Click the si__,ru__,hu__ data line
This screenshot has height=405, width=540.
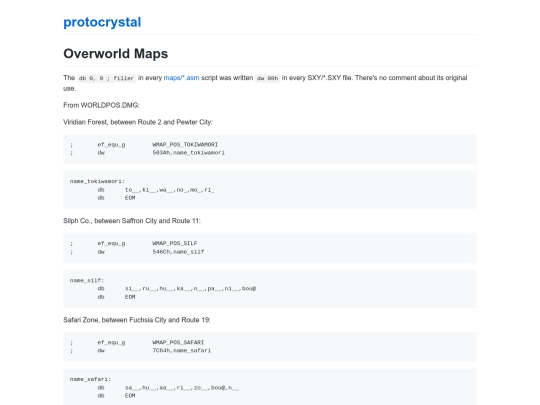(x=190, y=288)
